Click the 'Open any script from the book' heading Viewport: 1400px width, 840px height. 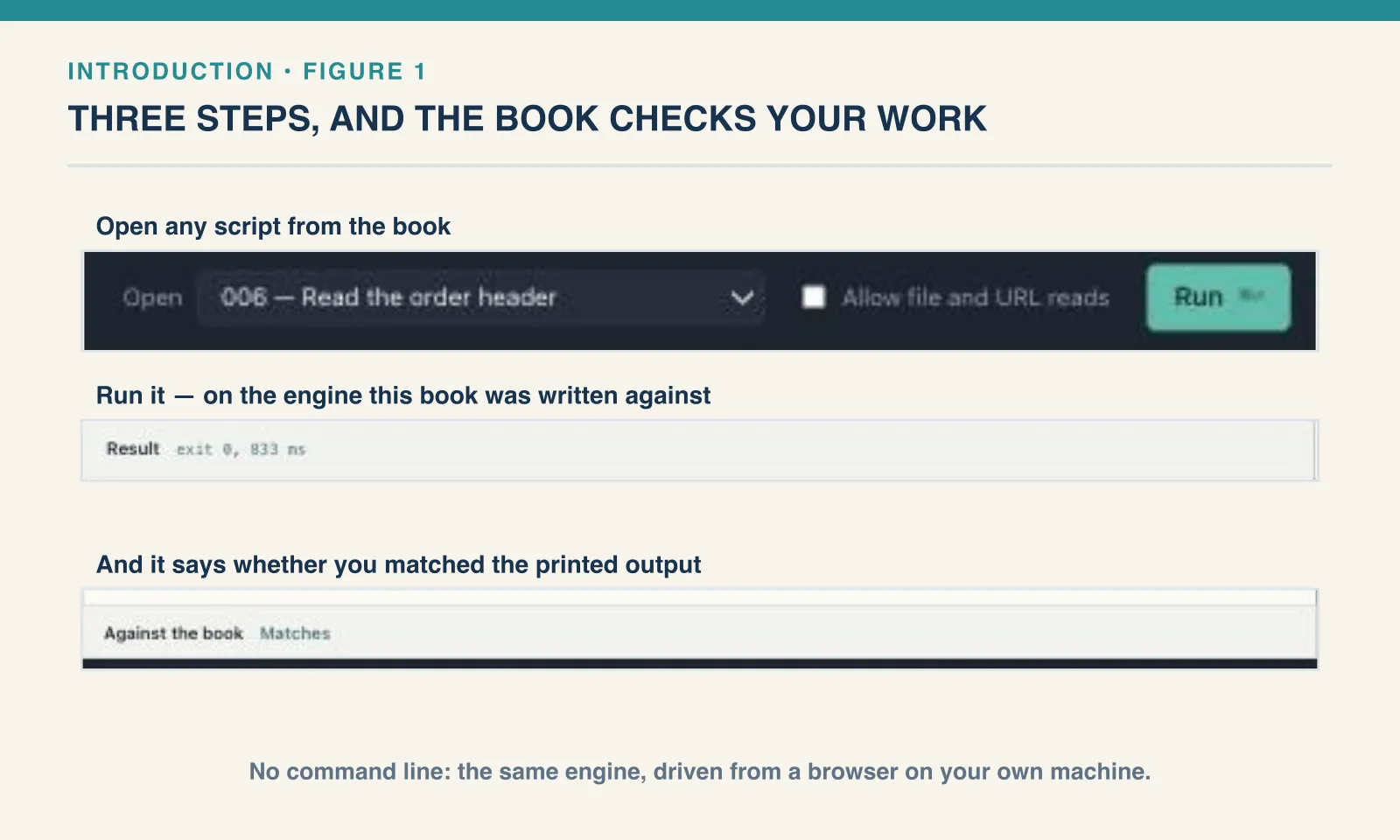click(x=273, y=227)
